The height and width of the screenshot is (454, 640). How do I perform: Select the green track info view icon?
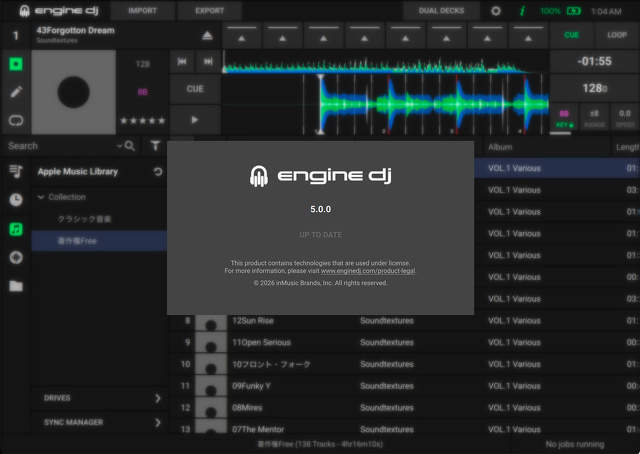pos(16,64)
